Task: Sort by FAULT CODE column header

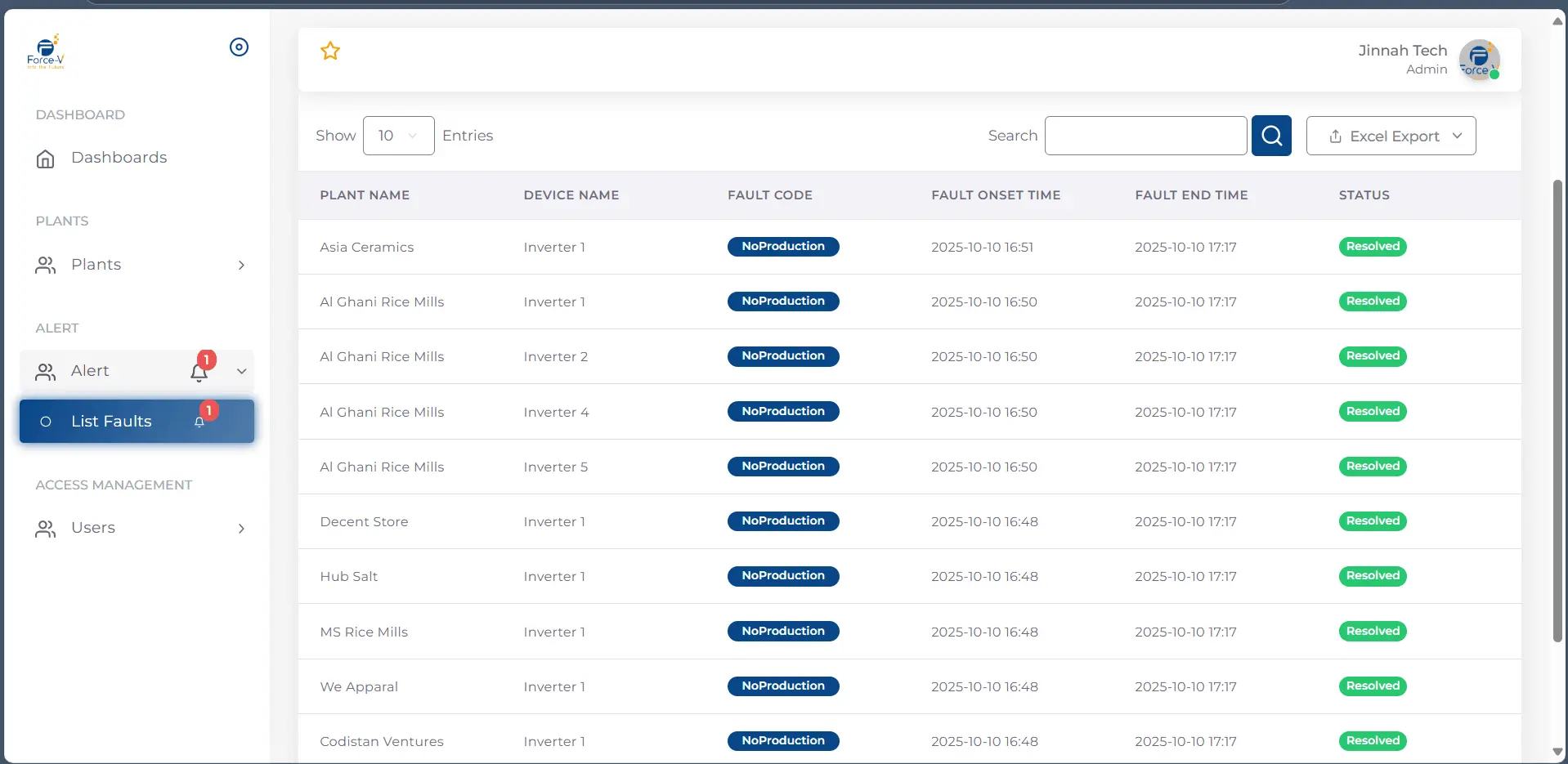Action: pos(770,195)
